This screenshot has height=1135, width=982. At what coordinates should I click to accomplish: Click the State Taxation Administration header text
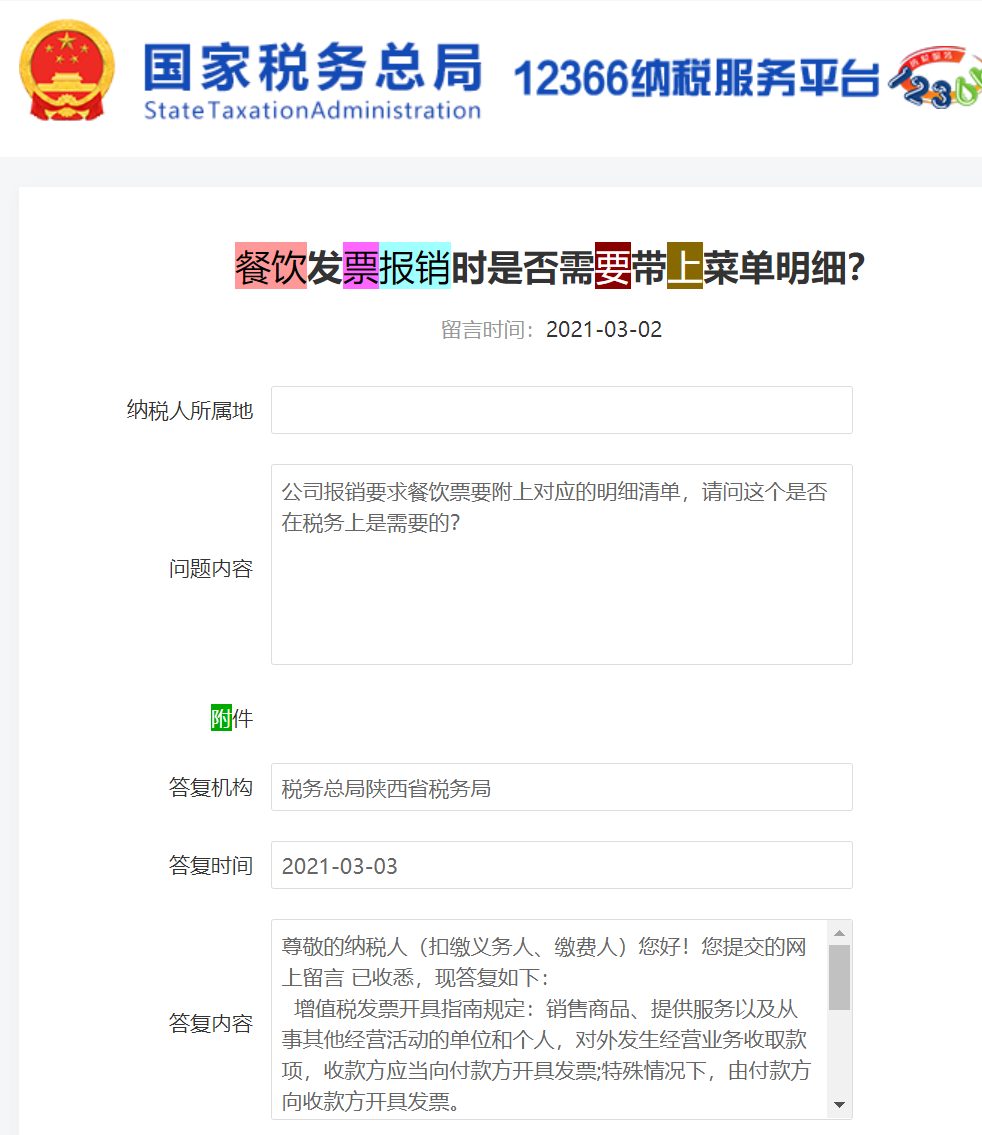click(313, 110)
